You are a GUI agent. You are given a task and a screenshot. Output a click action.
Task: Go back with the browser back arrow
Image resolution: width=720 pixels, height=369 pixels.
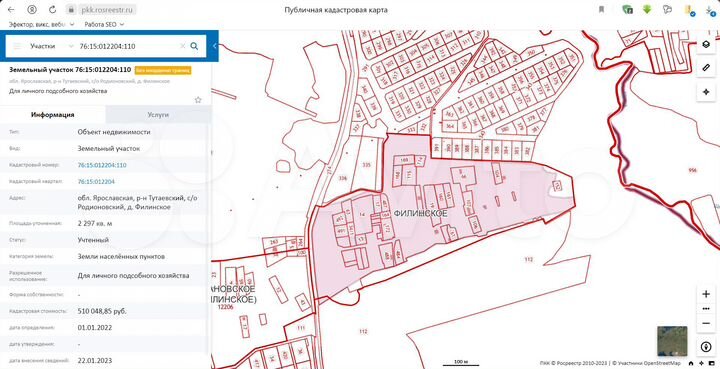coord(11,10)
